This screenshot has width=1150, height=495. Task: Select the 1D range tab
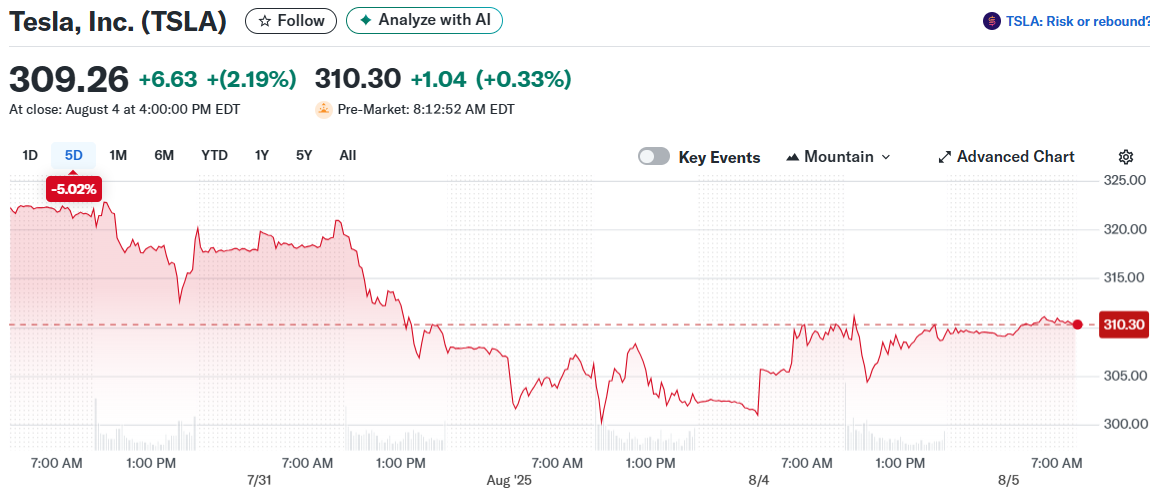30,155
